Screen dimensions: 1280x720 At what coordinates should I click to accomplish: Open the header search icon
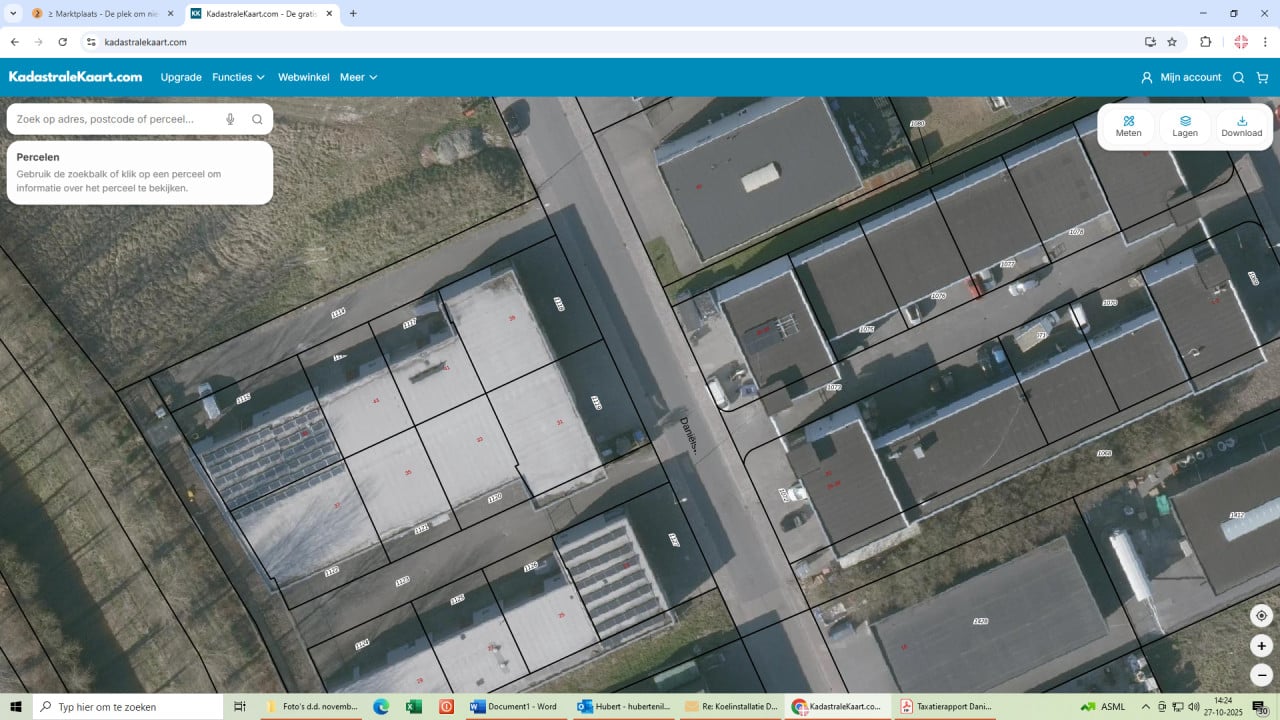click(x=1238, y=77)
